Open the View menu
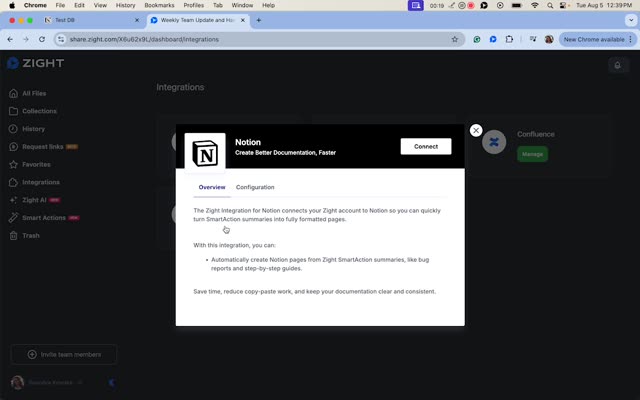Screen dimensions: 640x400 click(x=100, y=5)
